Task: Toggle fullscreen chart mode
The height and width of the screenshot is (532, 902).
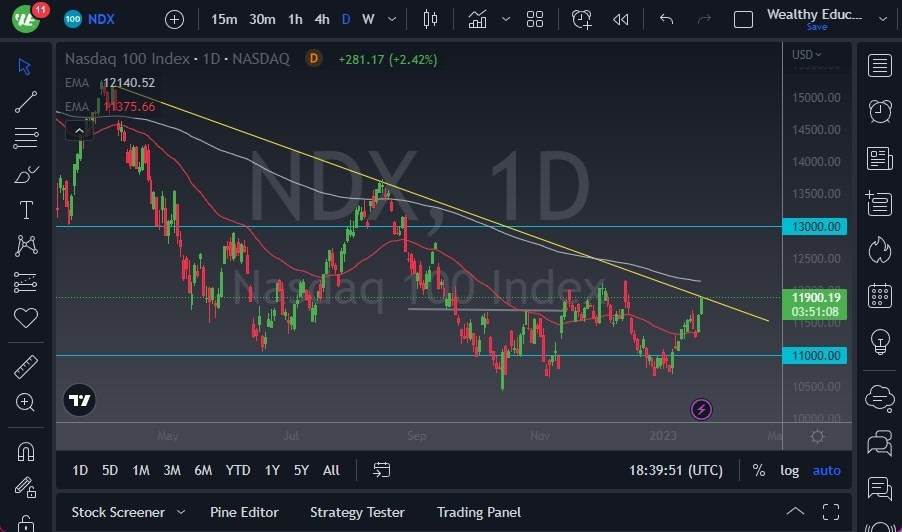Action: tap(743, 20)
